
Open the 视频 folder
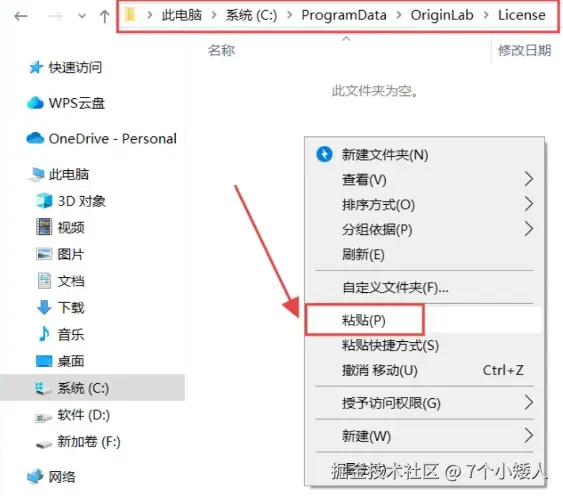pyautogui.click(x=71, y=228)
